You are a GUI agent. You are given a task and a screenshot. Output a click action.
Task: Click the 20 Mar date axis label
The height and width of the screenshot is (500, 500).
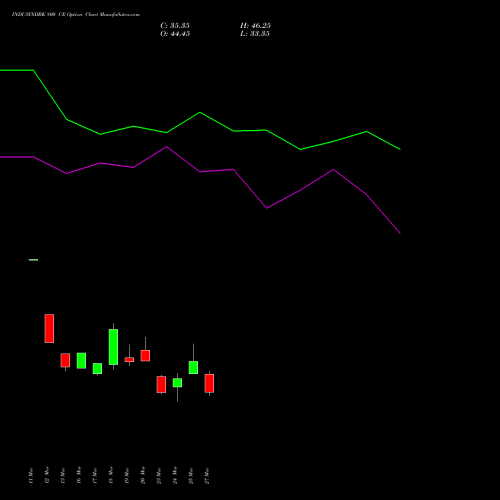tap(143, 475)
